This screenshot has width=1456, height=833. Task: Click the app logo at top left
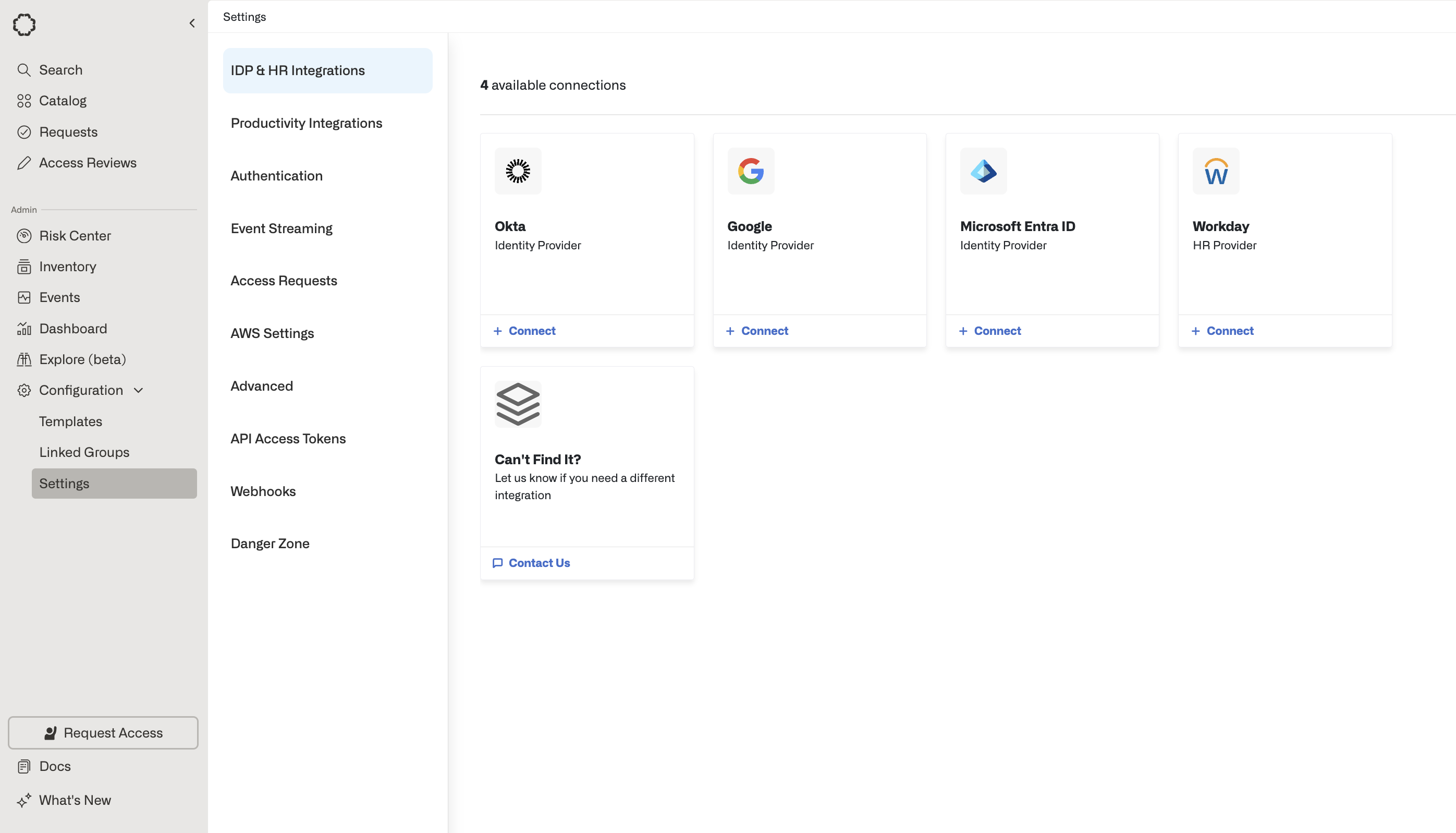pyautogui.click(x=24, y=25)
